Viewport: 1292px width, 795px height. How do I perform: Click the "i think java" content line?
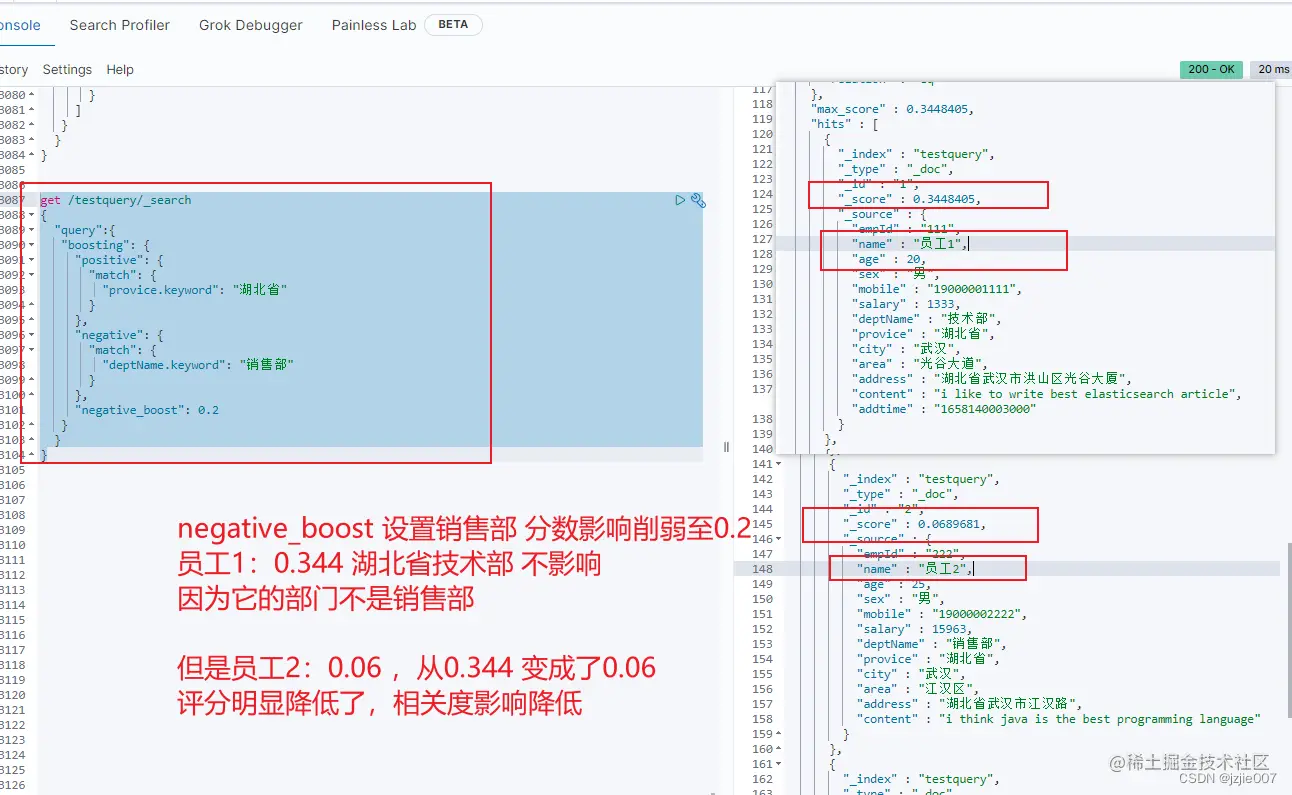coord(1060,719)
